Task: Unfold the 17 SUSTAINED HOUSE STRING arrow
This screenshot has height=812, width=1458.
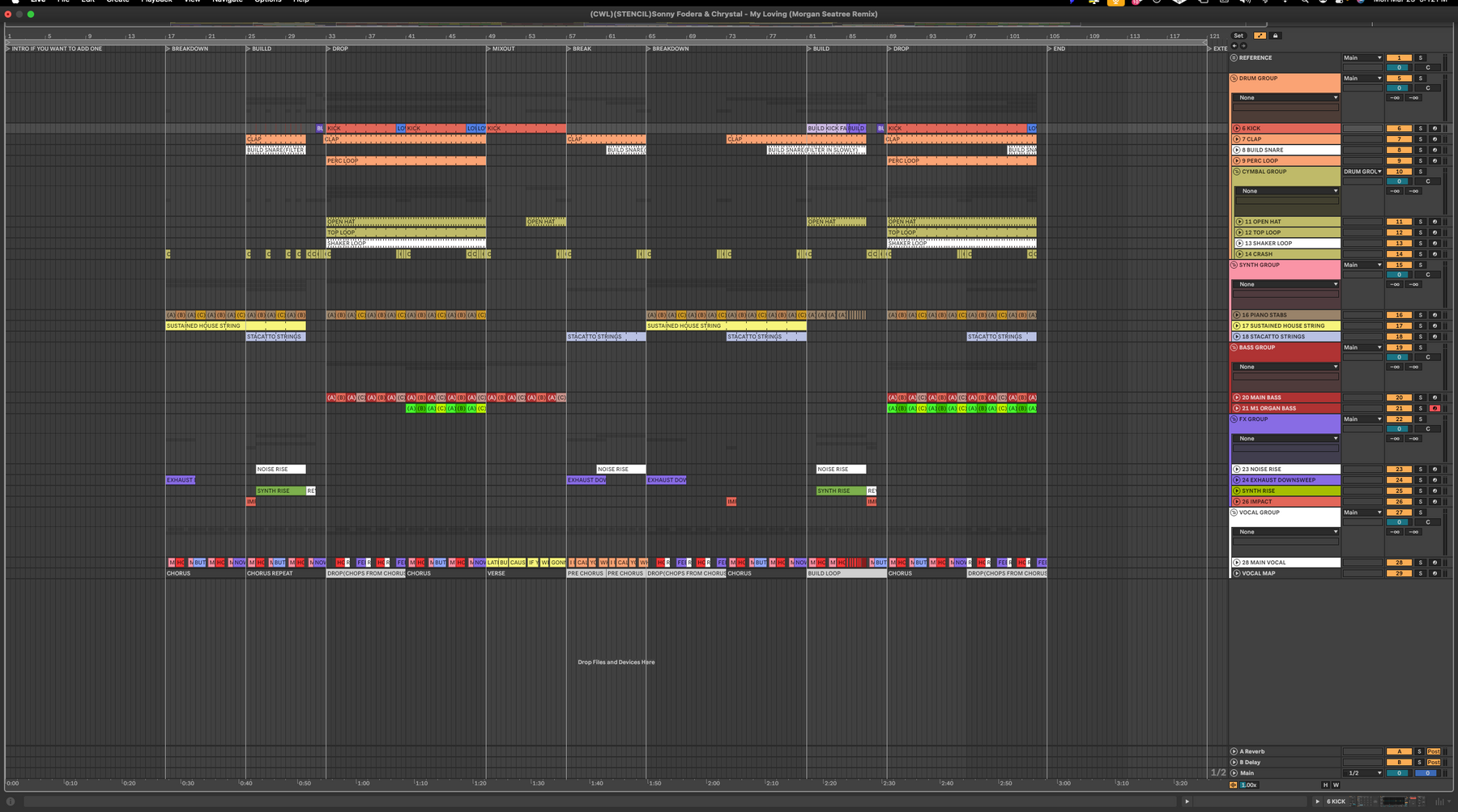Action: click(1237, 325)
